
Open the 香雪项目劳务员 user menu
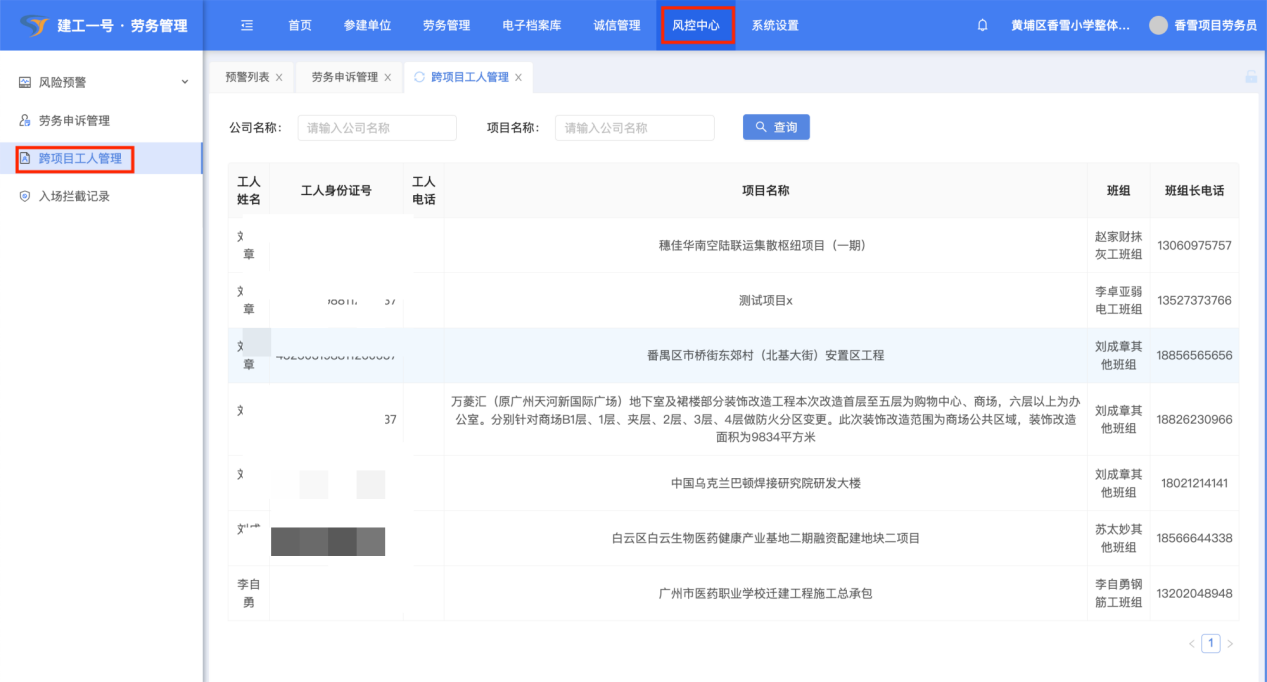(x=1214, y=26)
